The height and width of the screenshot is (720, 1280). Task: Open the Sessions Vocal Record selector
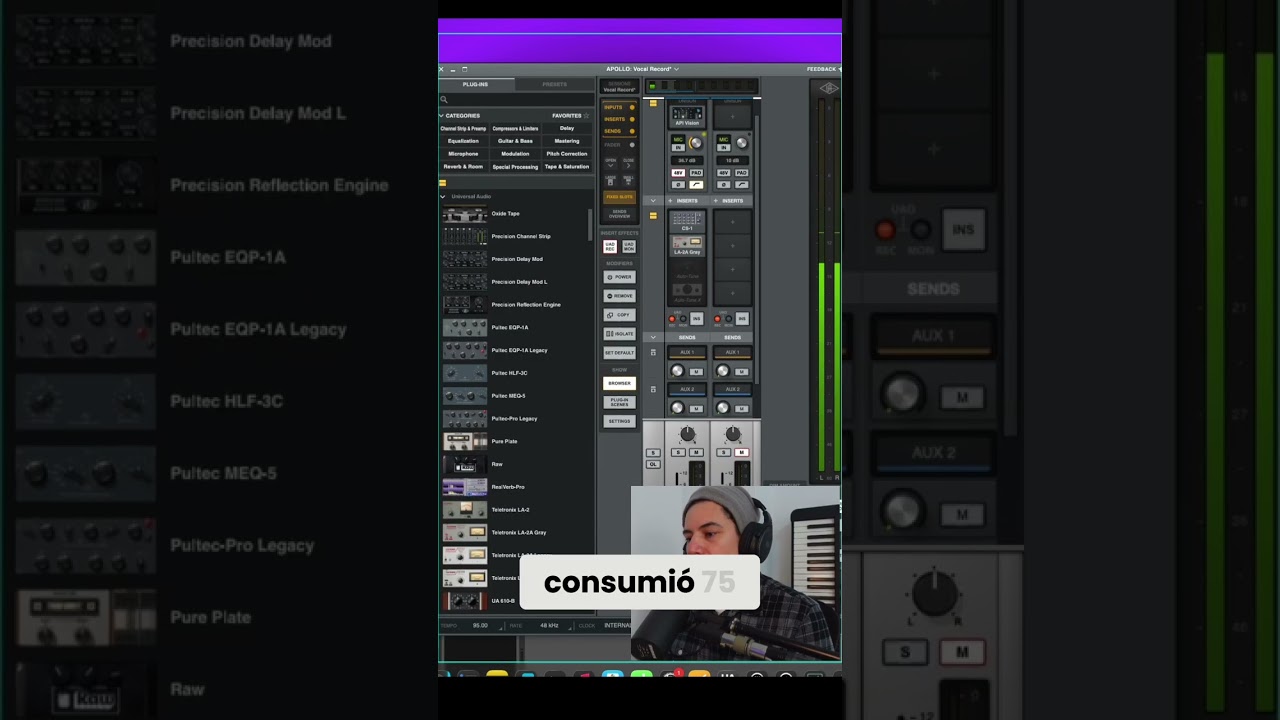click(619, 87)
